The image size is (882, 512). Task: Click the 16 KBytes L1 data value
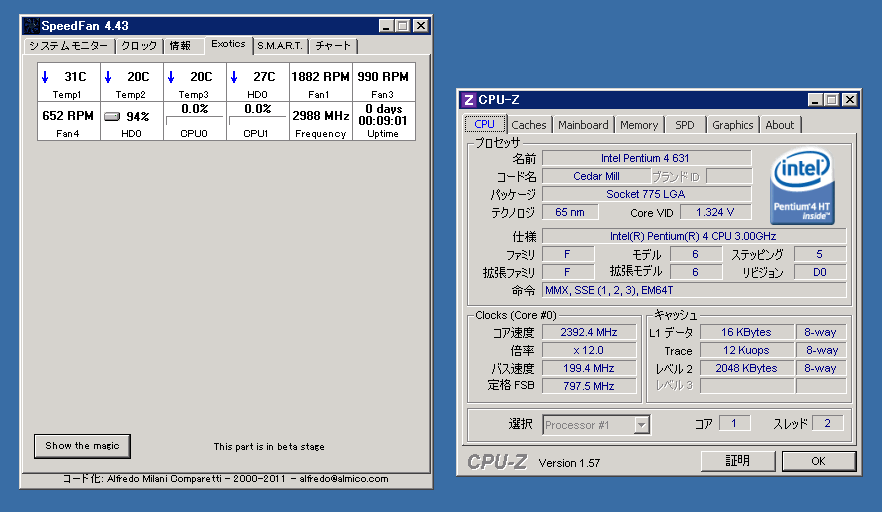(746, 332)
